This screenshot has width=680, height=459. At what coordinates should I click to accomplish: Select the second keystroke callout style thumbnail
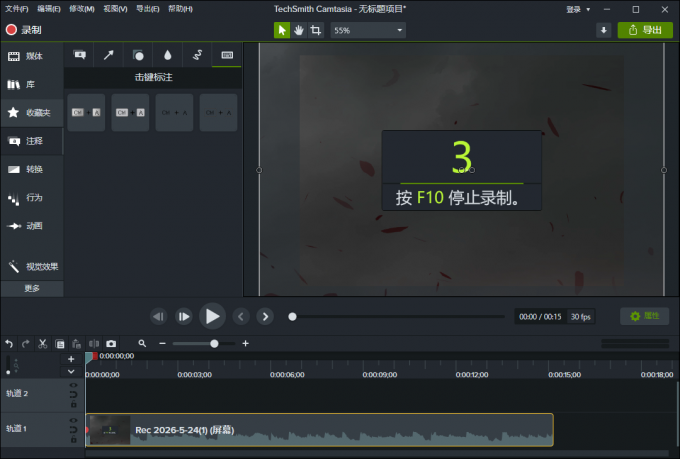tap(130, 112)
